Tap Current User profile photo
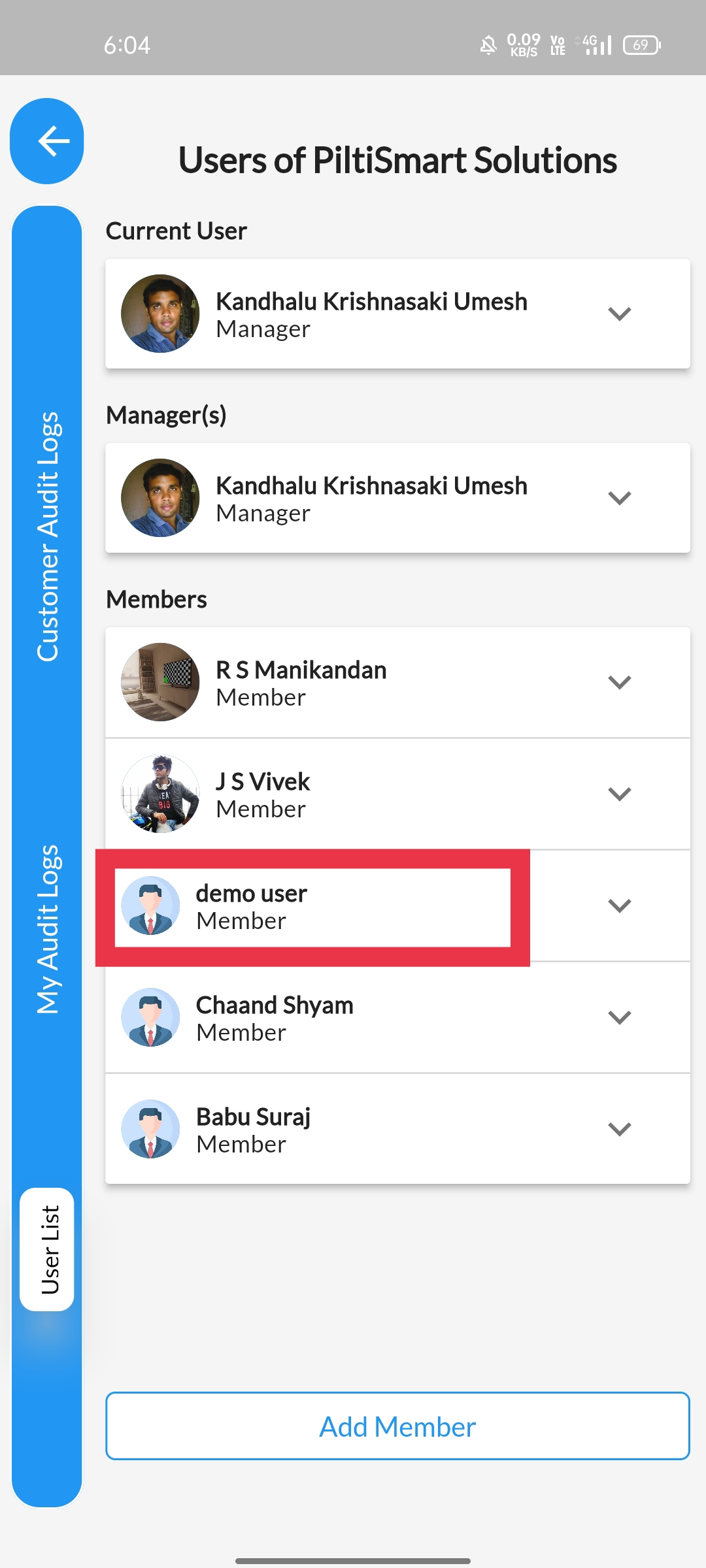This screenshot has height=1568, width=706. pyautogui.click(x=160, y=314)
